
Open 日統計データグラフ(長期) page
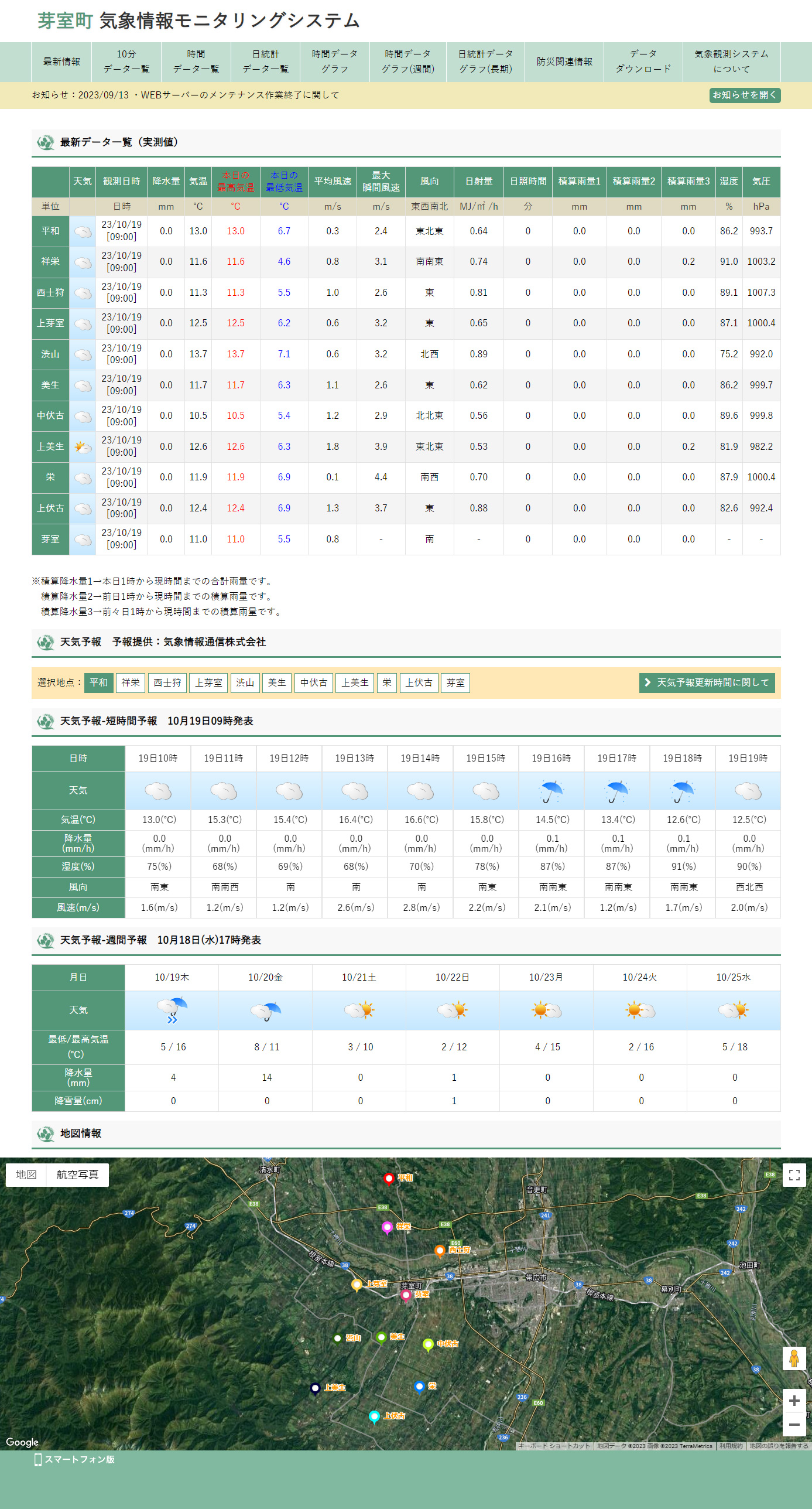click(x=485, y=62)
